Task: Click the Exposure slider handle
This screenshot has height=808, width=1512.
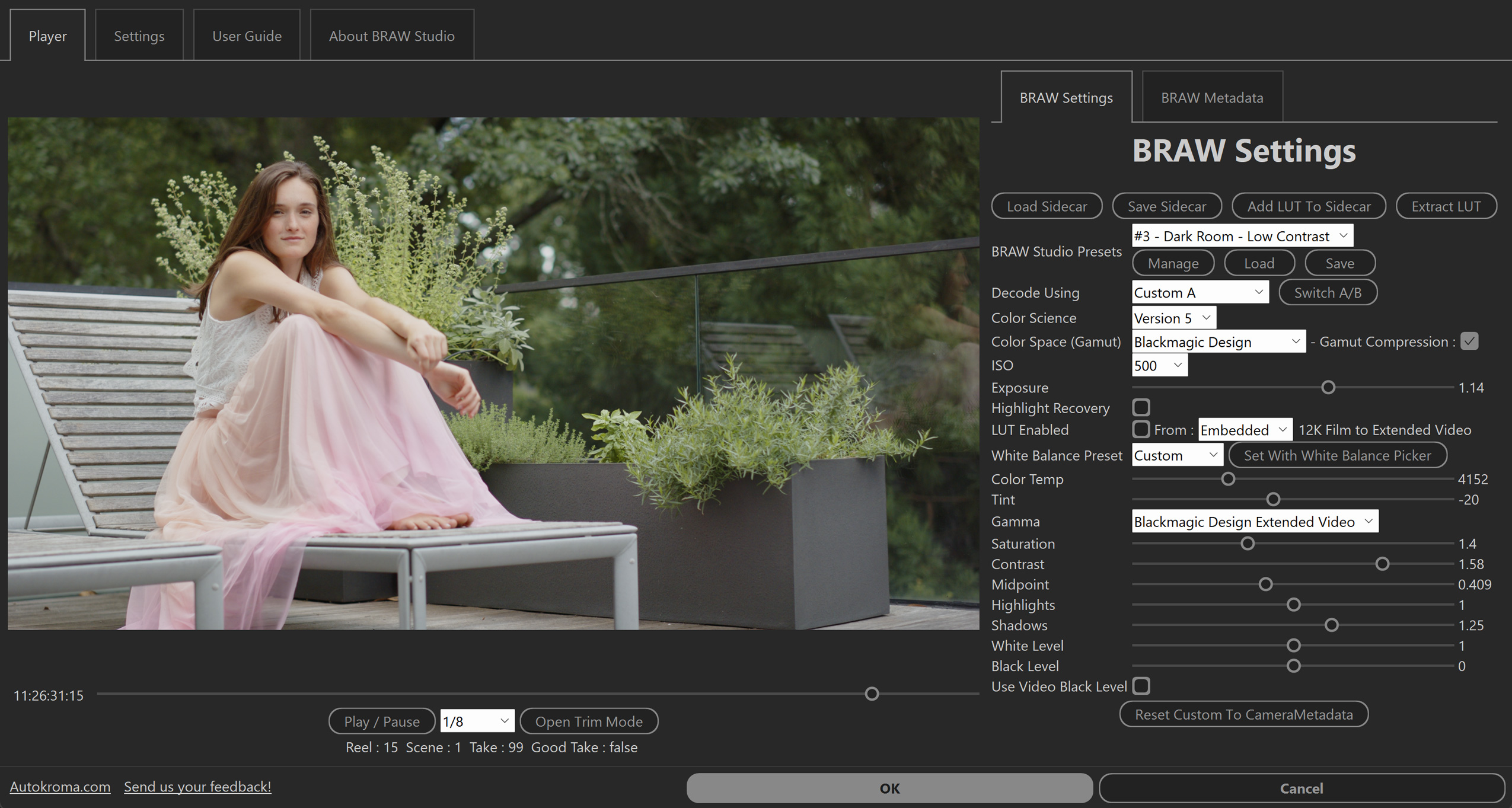Action: coord(1328,388)
